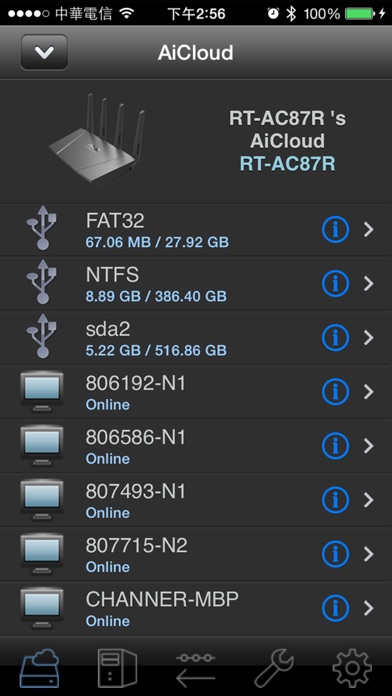The height and width of the screenshot is (696, 392).
Task: Open 806586-N1 computer entry
Action: [x=196, y=446]
